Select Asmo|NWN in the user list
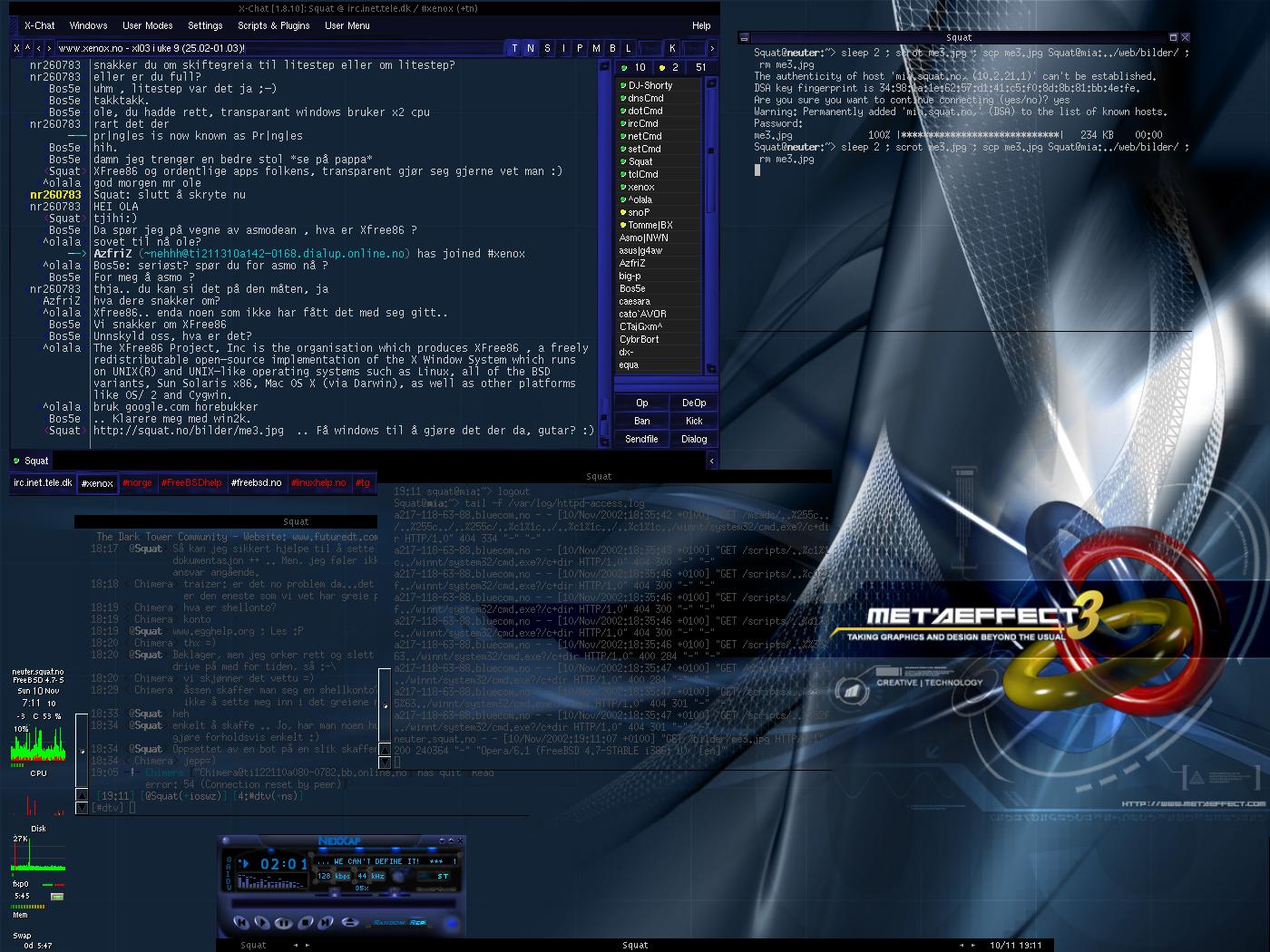This screenshot has height=952, width=1270. pyautogui.click(x=658, y=238)
